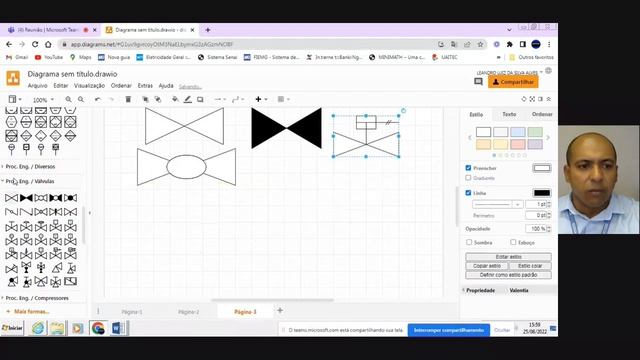Expand Proc. Eng. / Diversos section
Image resolution: width=640 pixels, height=360 pixels.
tap(30, 167)
